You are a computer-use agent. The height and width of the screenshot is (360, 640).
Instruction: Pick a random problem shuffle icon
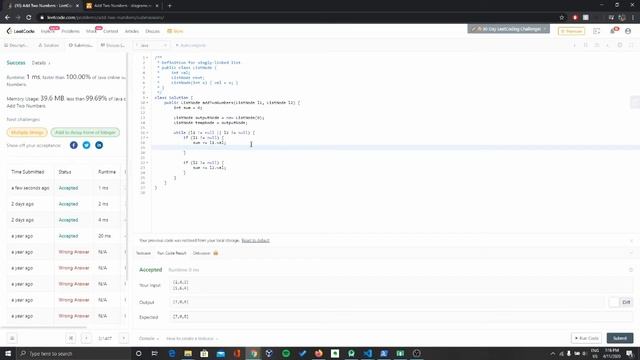click(x=71, y=338)
